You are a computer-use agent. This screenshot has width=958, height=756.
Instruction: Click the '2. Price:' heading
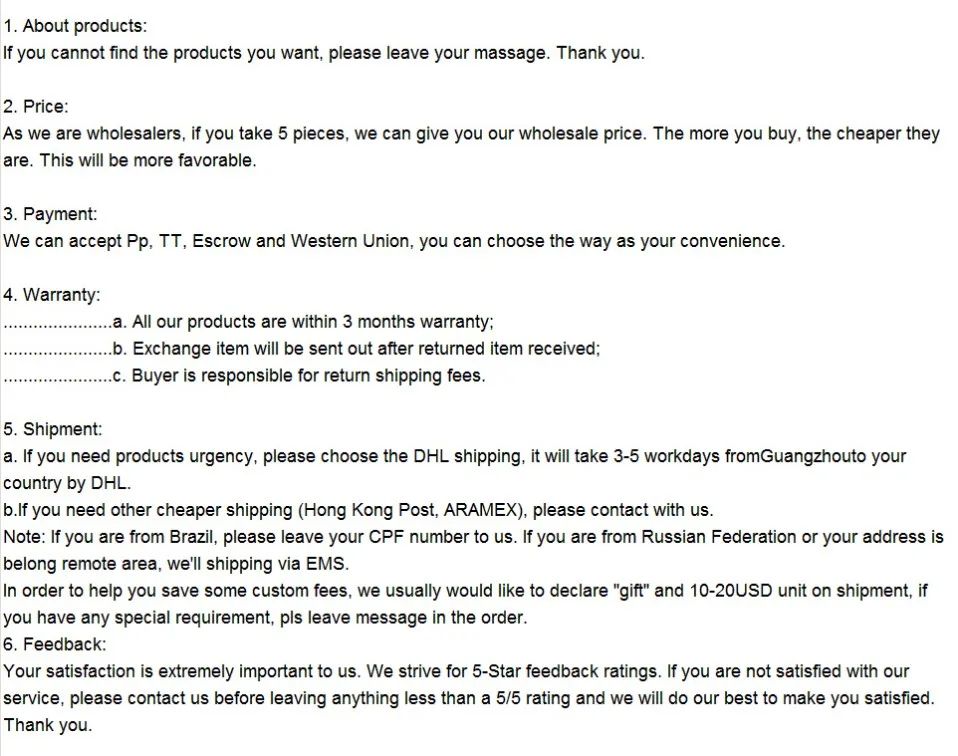point(36,107)
